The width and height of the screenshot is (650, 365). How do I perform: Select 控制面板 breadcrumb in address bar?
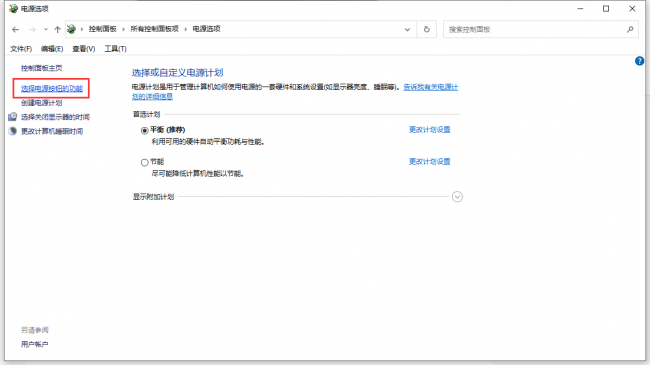(102, 29)
